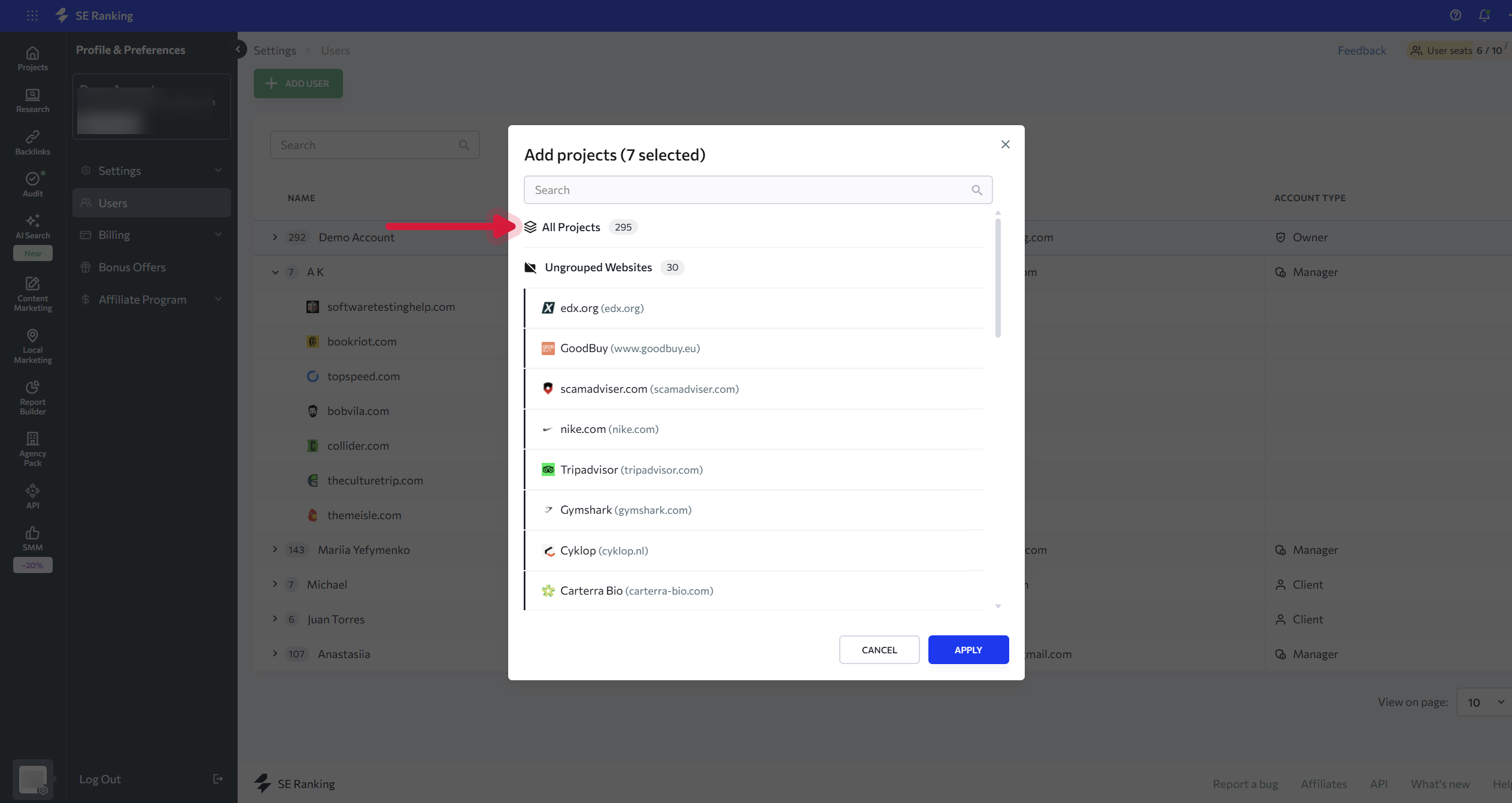The height and width of the screenshot is (803, 1512).
Task: Select the Gymshark project row
Action: [x=754, y=510]
